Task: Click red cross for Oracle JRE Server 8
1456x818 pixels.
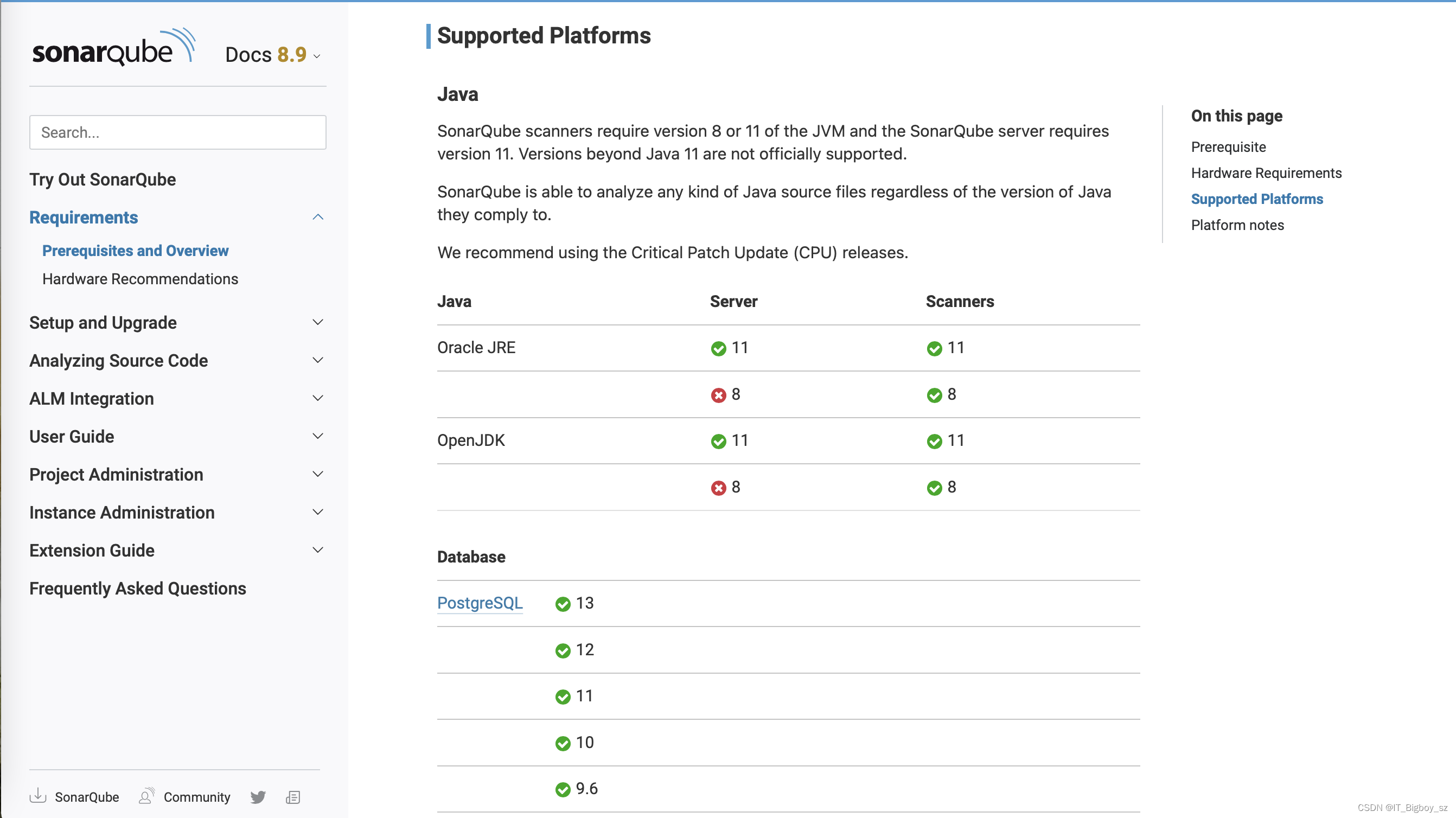Action: (x=718, y=394)
